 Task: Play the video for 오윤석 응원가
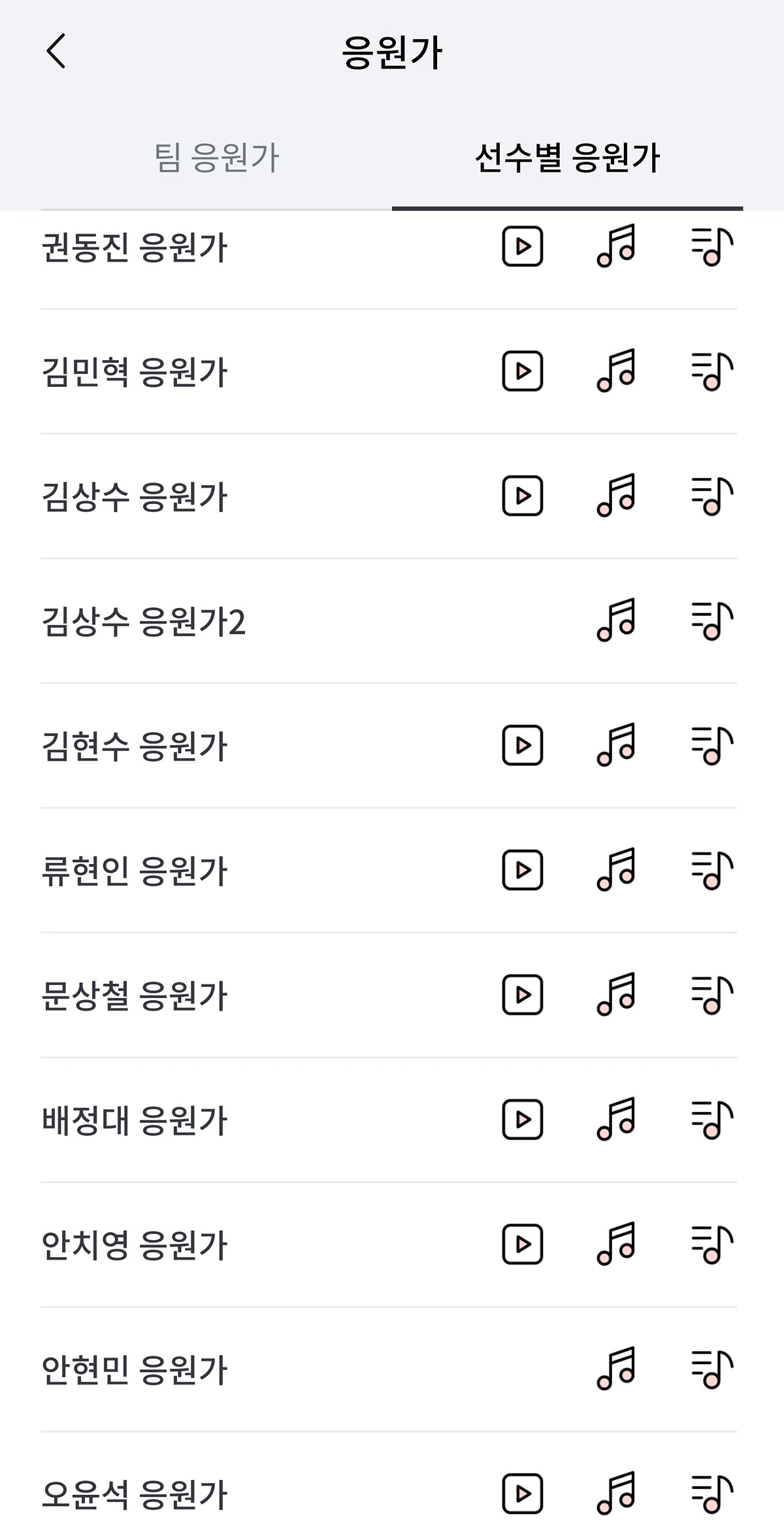tap(522, 1494)
